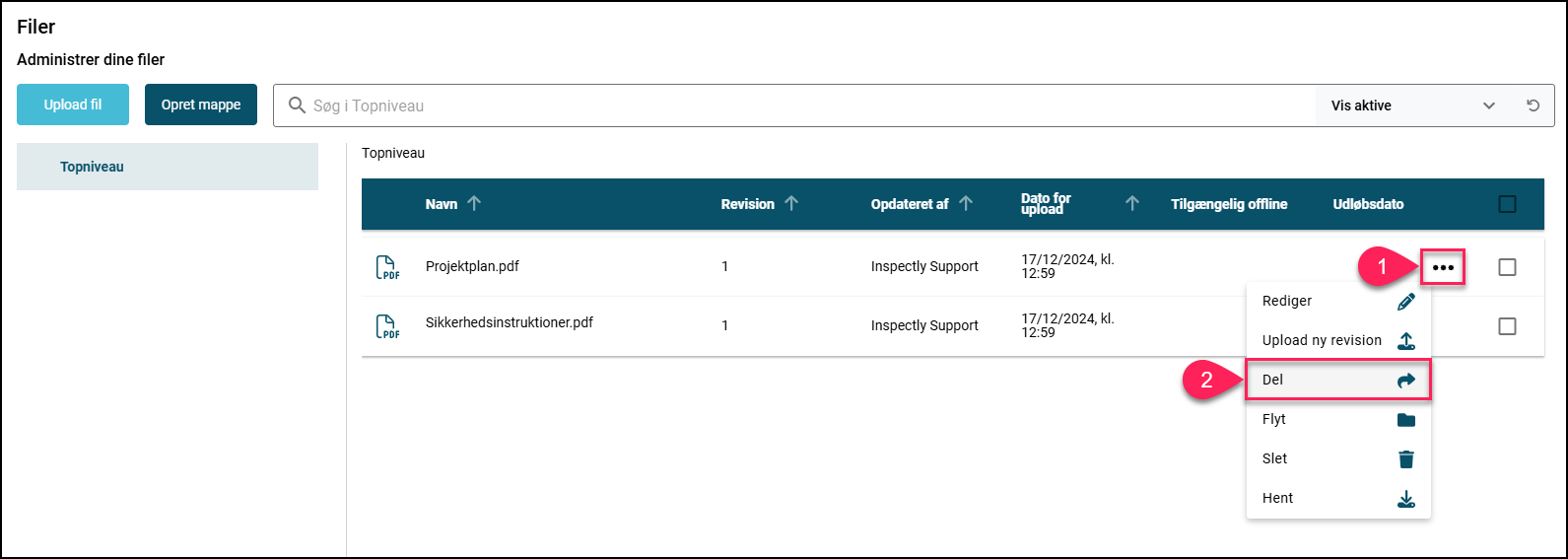The width and height of the screenshot is (1568, 559).
Task: Toggle the select-all checkbox in table header
Action: coord(1507,204)
